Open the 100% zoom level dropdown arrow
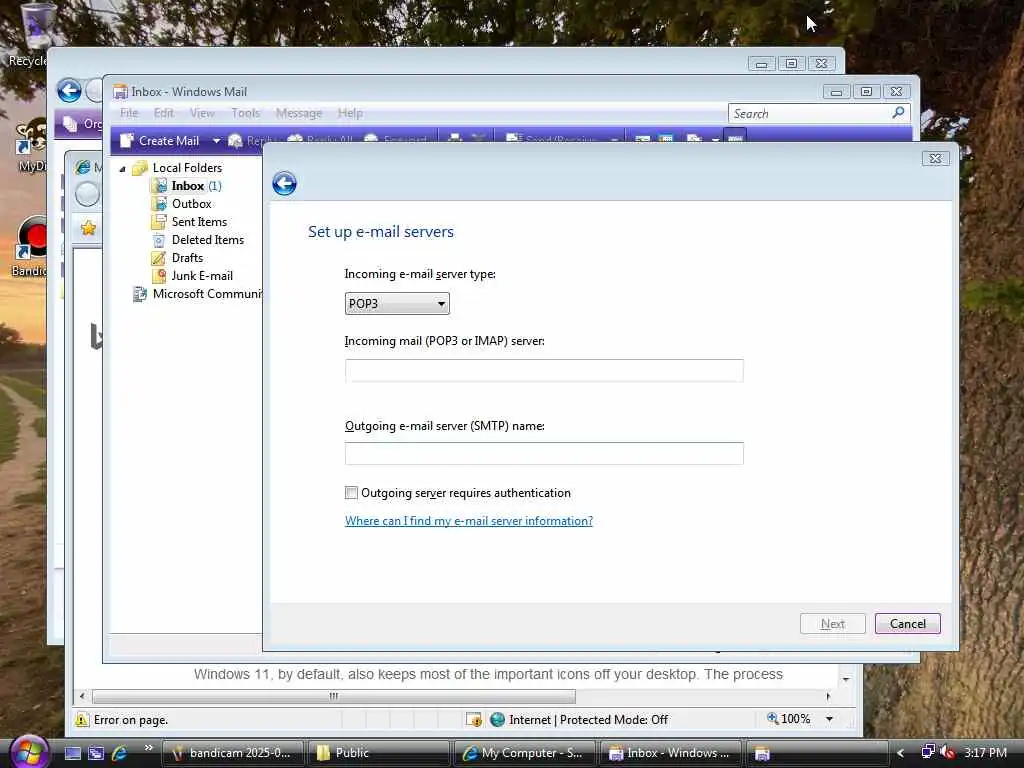Screen dimensions: 1024x768 [829, 719]
